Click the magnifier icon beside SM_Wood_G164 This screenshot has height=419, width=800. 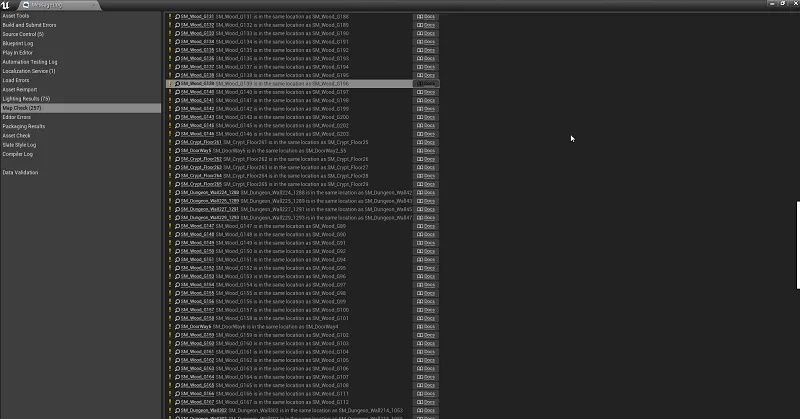click(177, 377)
